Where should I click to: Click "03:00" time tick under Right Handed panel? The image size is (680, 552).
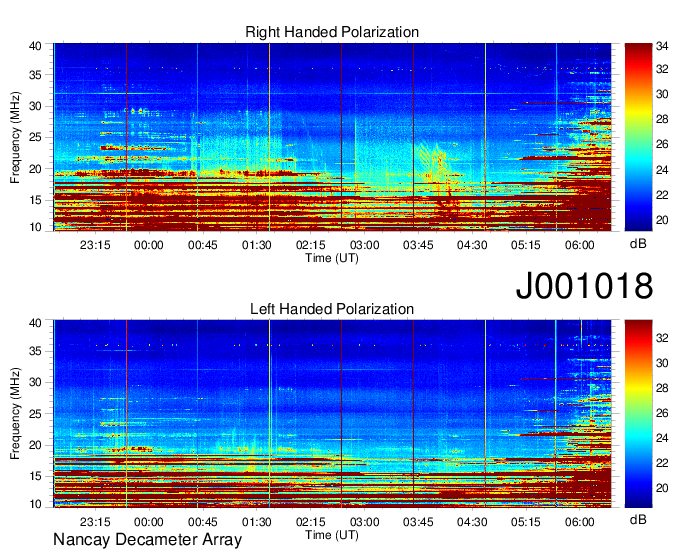365,245
